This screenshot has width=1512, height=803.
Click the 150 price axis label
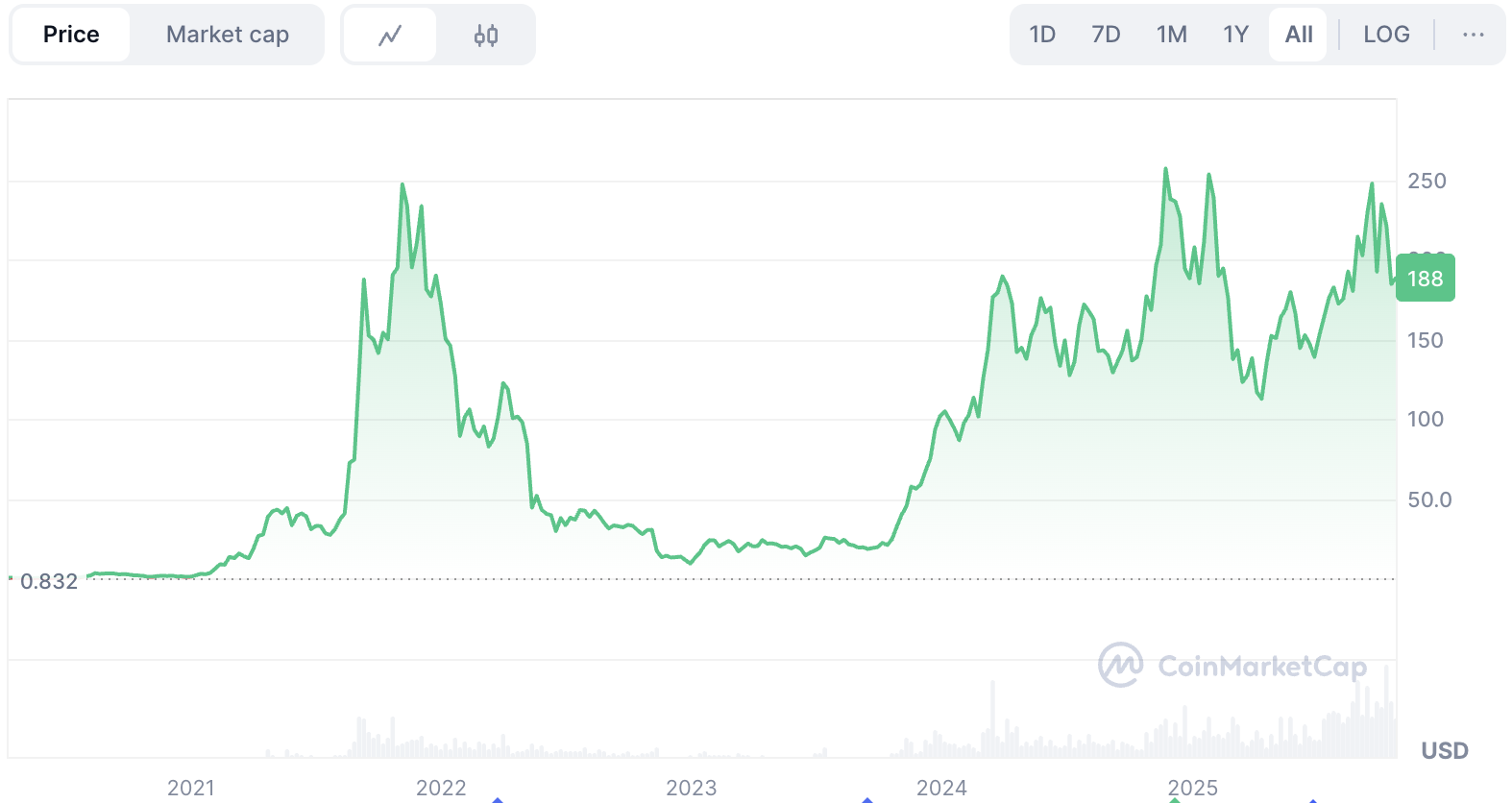tap(1426, 340)
